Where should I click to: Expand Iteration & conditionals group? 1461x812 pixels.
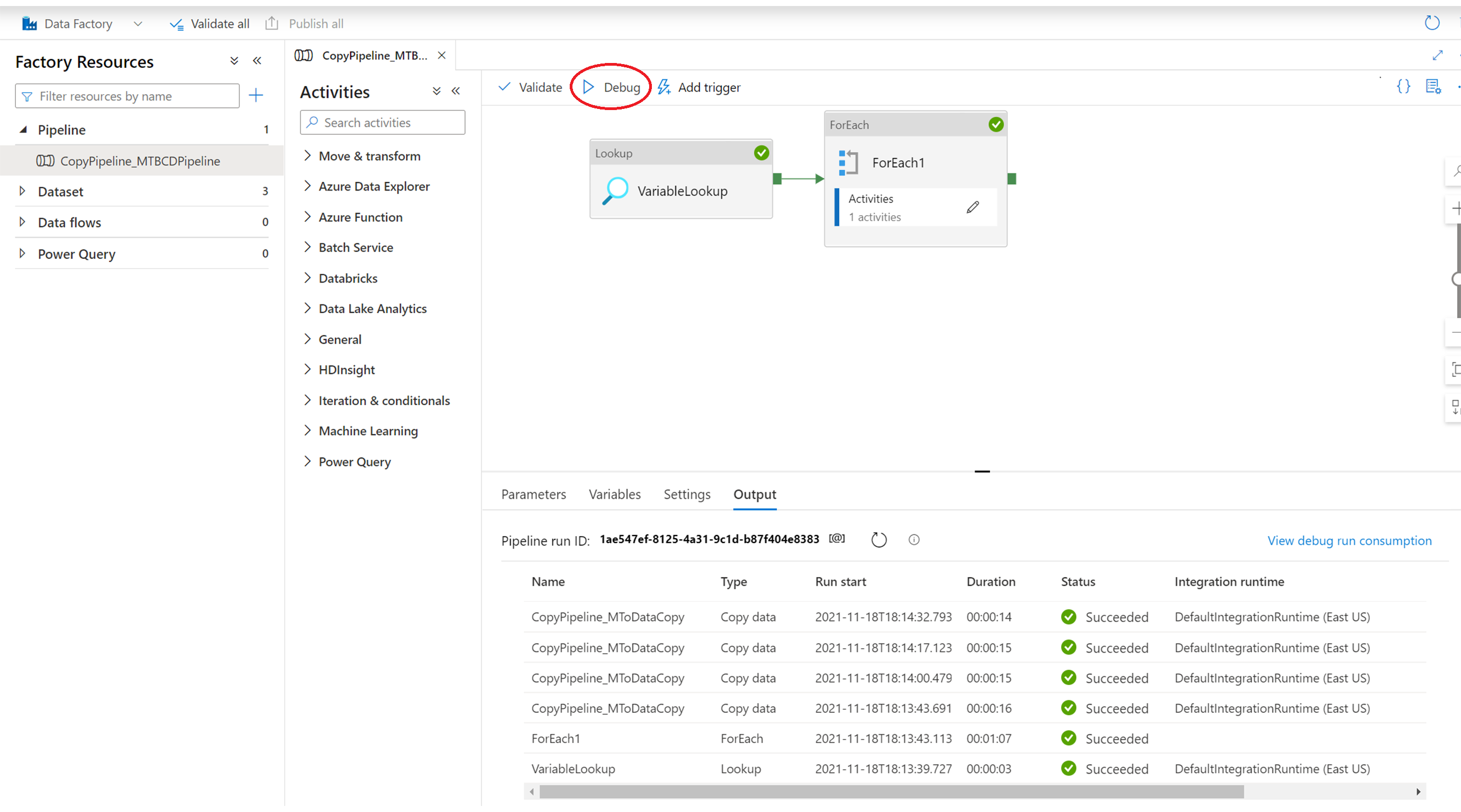click(308, 400)
